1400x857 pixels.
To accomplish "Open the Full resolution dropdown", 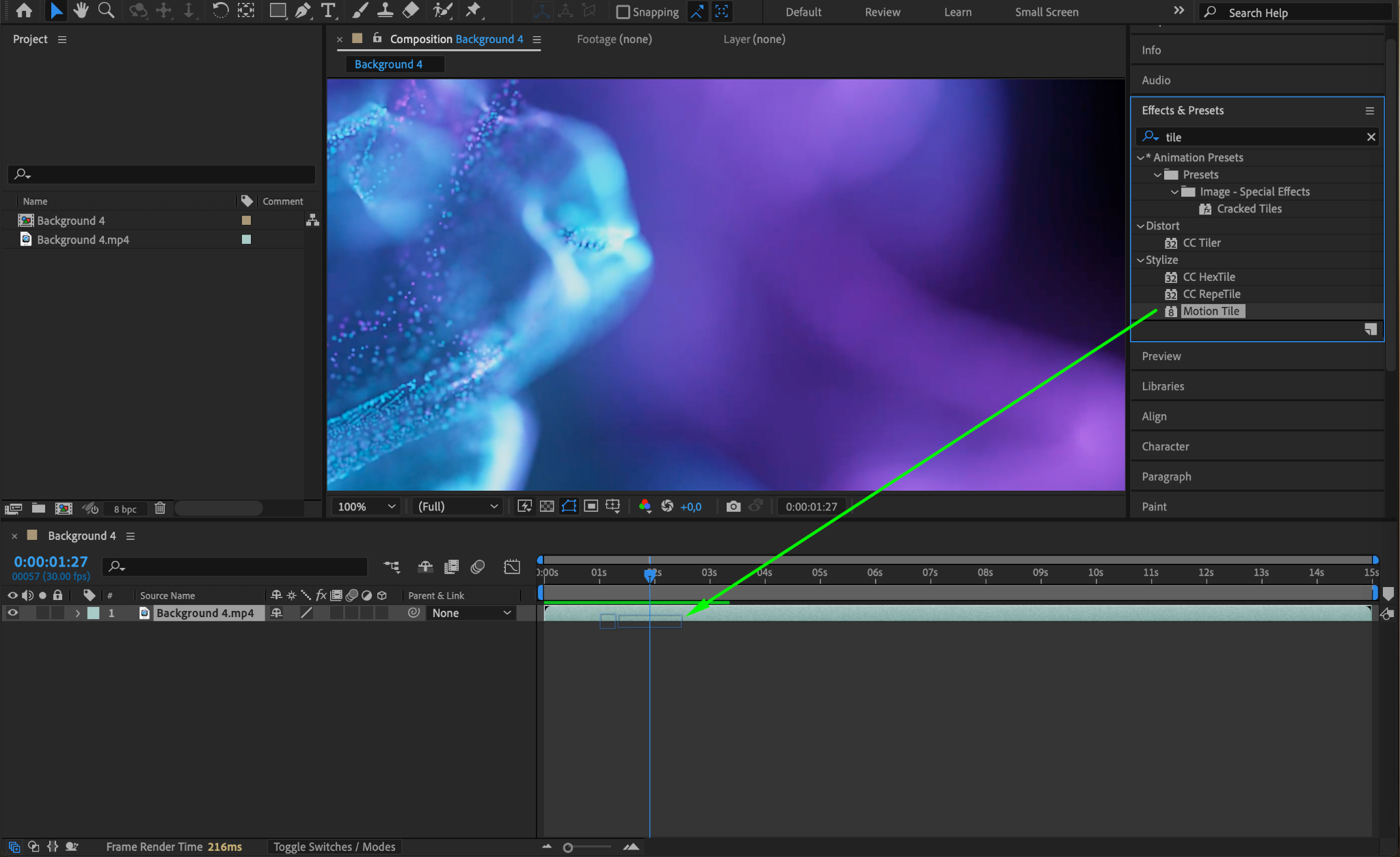I will click(457, 506).
